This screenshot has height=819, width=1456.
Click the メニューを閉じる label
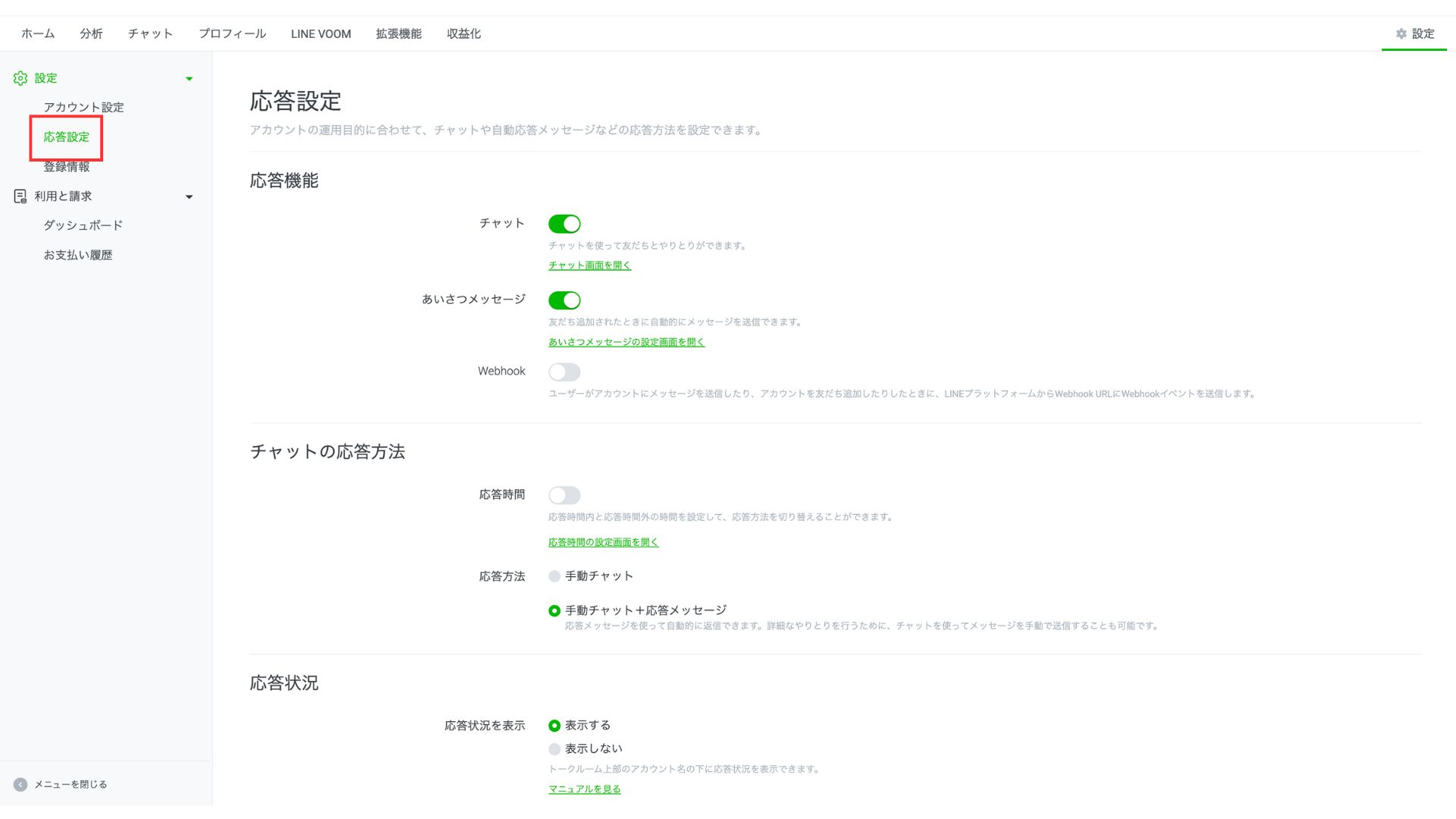click(x=71, y=785)
